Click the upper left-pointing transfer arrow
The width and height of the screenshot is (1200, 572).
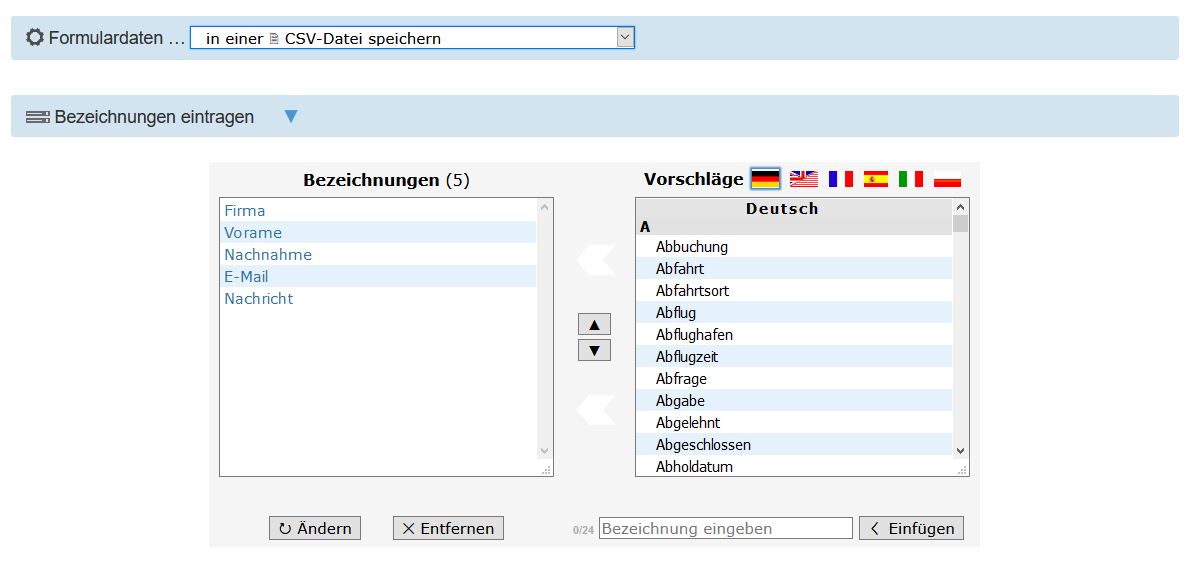pos(596,260)
